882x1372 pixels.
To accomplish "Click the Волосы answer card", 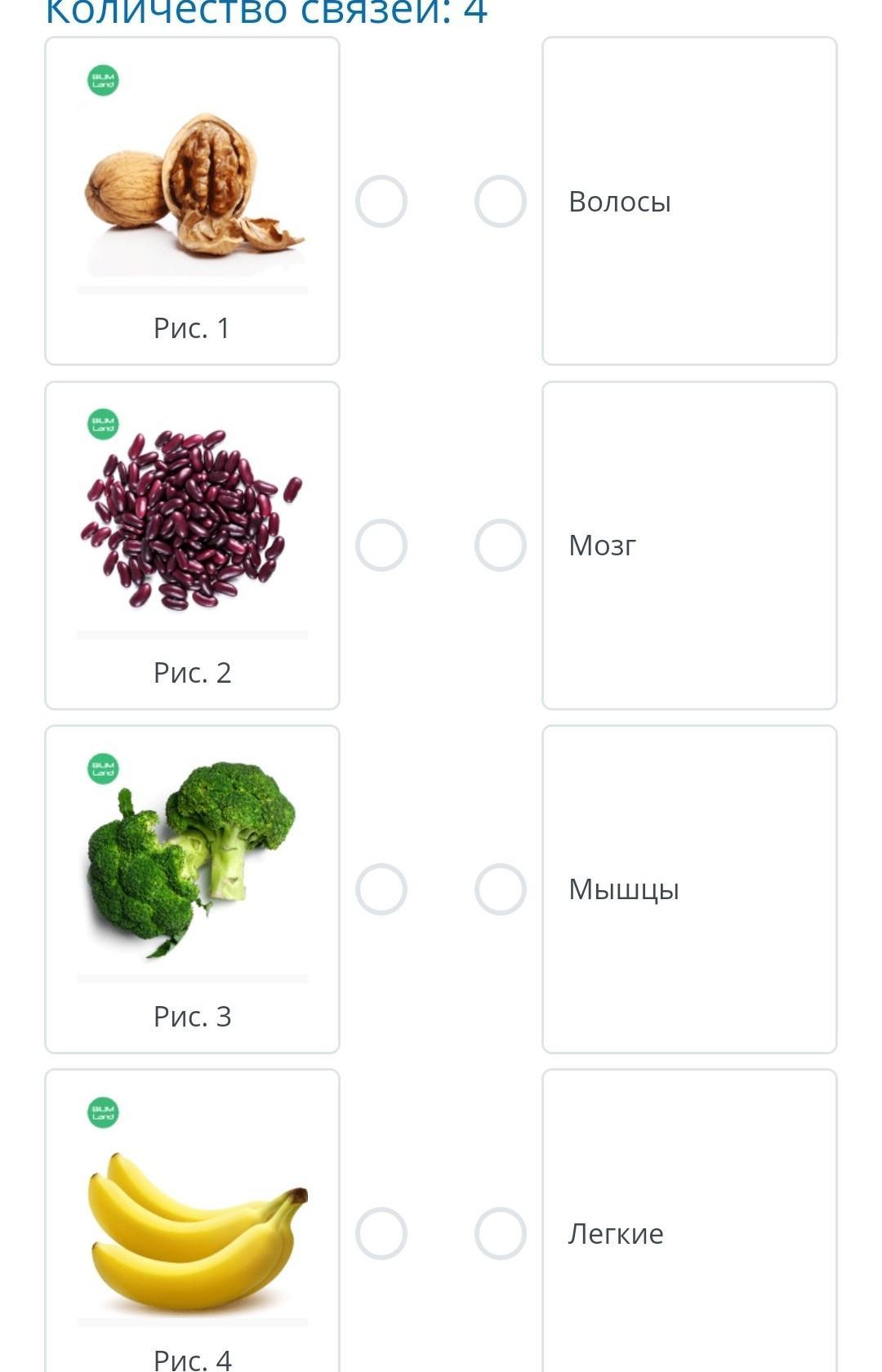I will pos(689,201).
